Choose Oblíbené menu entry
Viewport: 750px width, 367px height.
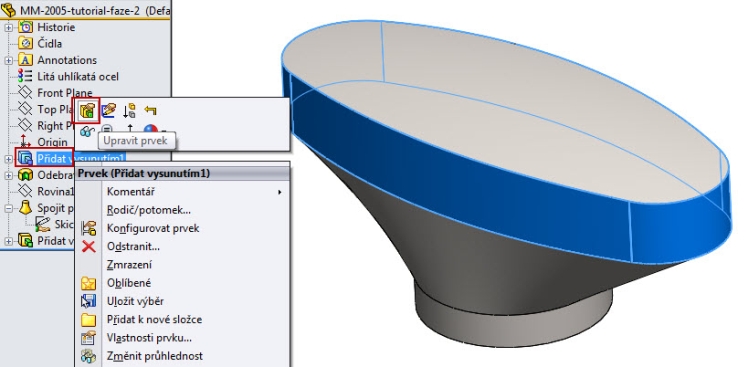[183, 283]
